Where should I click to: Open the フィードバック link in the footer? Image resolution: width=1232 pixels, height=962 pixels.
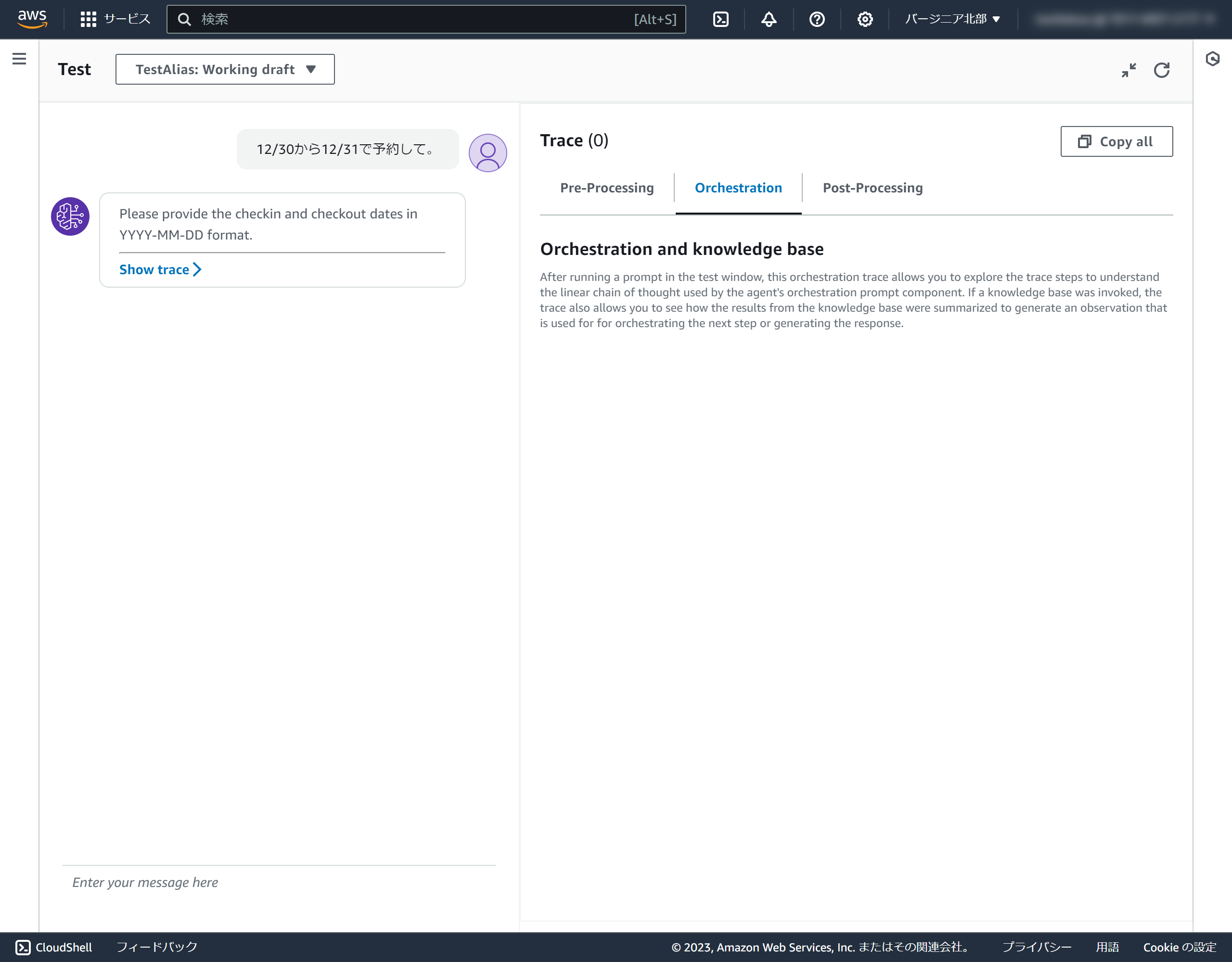[x=157, y=947]
